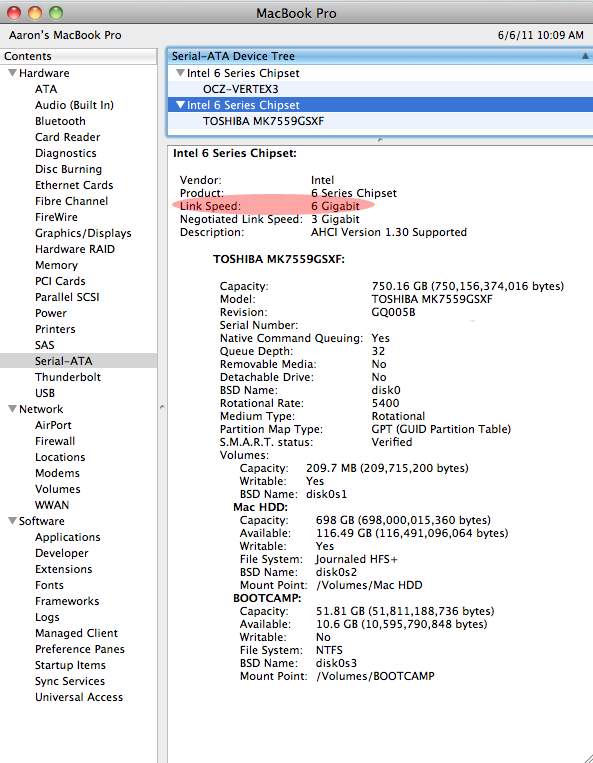Image resolution: width=593 pixels, height=763 pixels.
Task: Select Bluetooth in sidebar
Action: (60, 121)
